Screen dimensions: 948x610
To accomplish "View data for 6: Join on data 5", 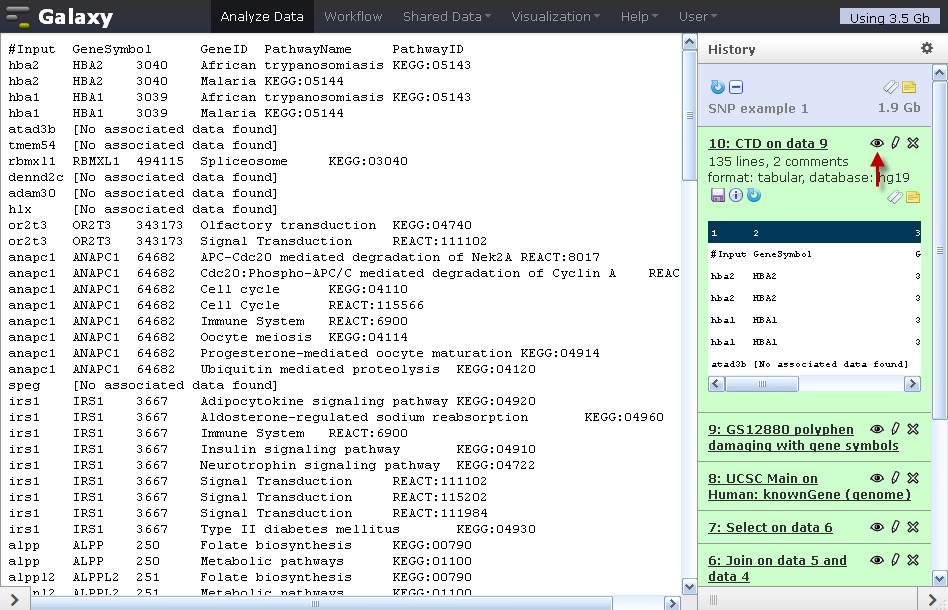I will [x=877, y=560].
